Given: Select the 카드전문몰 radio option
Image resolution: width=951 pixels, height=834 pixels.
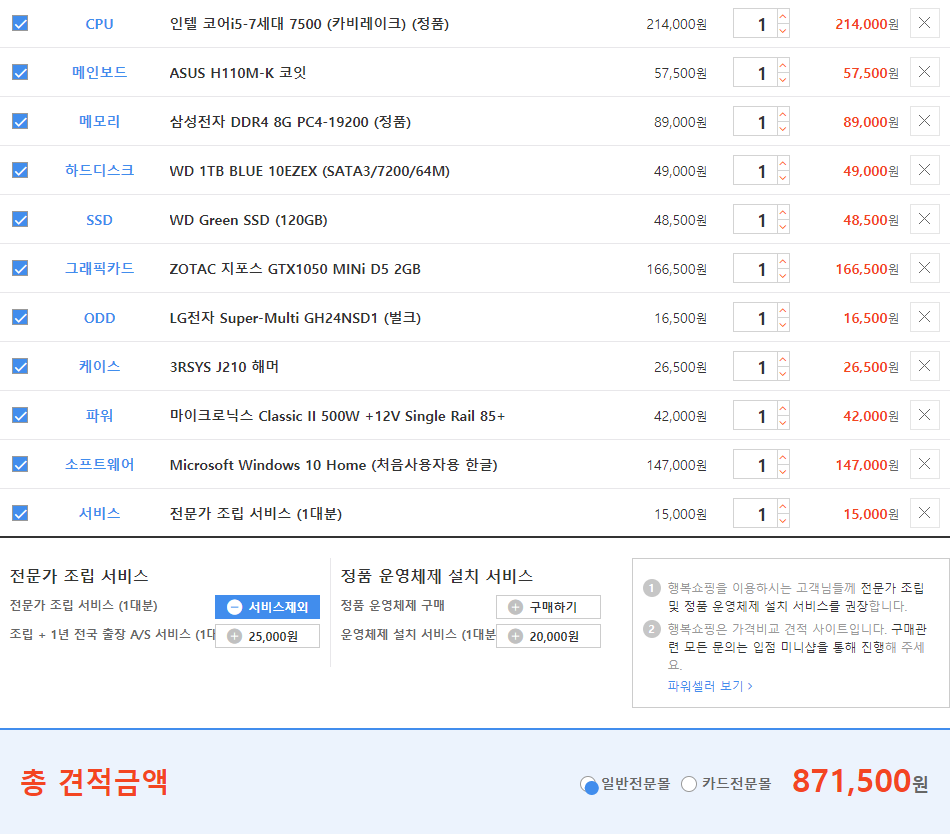Looking at the screenshot, I should (x=689, y=784).
